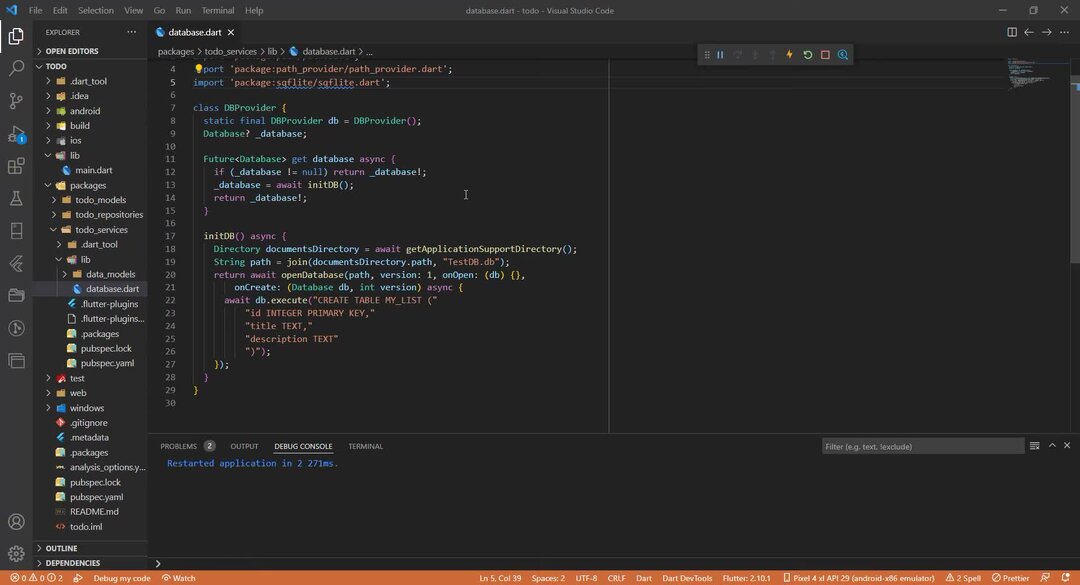Viewport: 1080px width, 585px height.
Task: Open the Terminal menu
Action: tap(218, 10)
